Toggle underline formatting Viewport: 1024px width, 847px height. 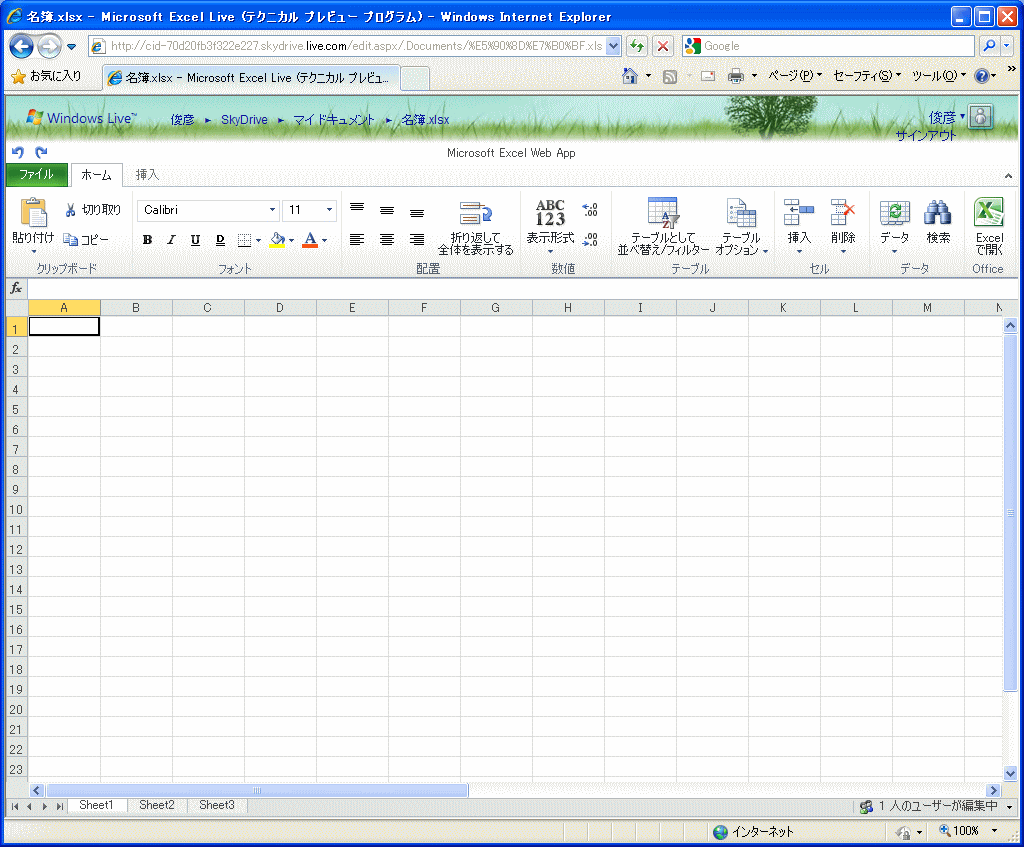point(195,240)
